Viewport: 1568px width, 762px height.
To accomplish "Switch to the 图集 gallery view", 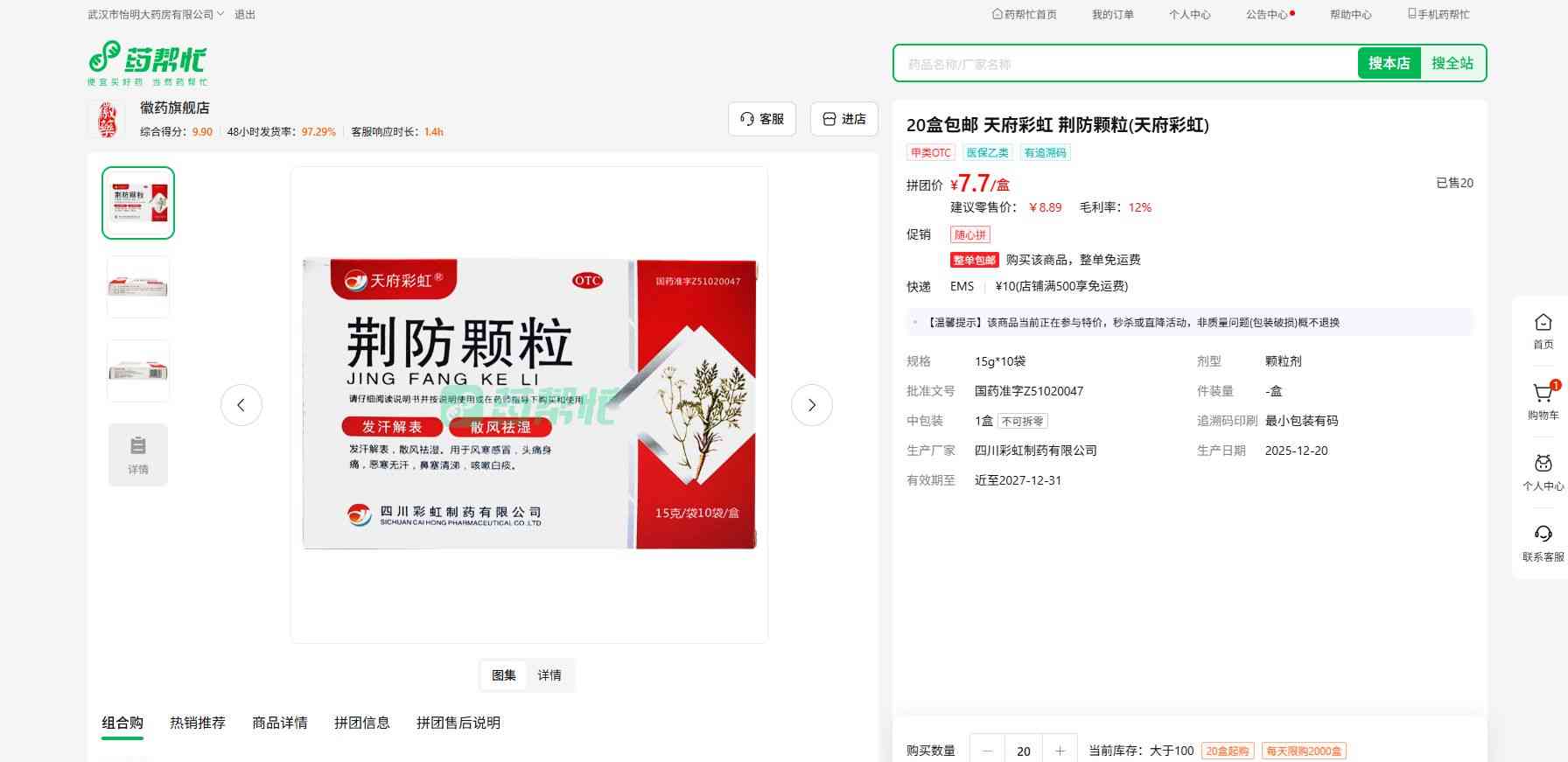I will click(x=503, y=675).
